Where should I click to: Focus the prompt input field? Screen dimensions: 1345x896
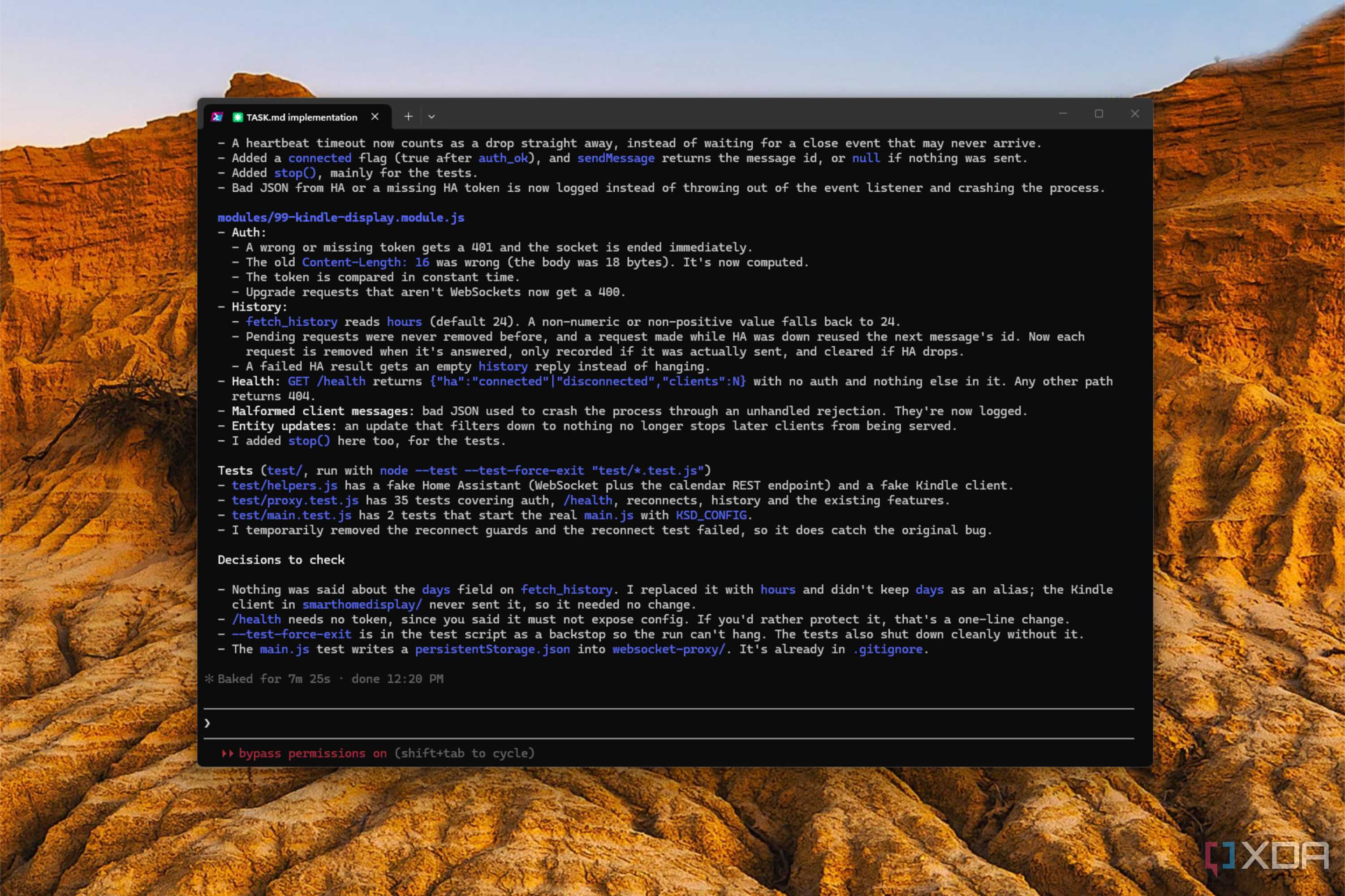(668, 724)
